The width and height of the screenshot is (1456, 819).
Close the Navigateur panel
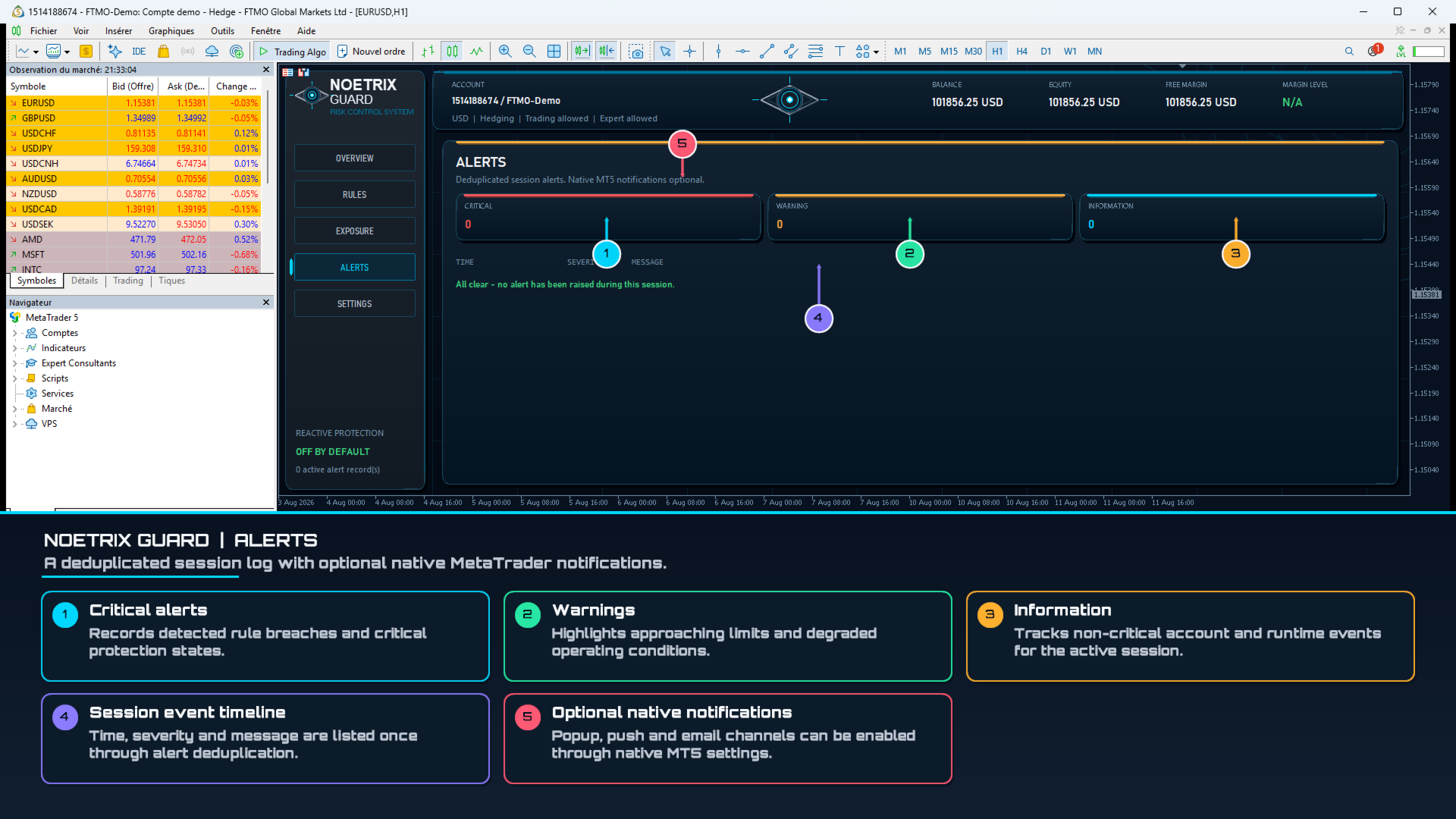(266, 303)
